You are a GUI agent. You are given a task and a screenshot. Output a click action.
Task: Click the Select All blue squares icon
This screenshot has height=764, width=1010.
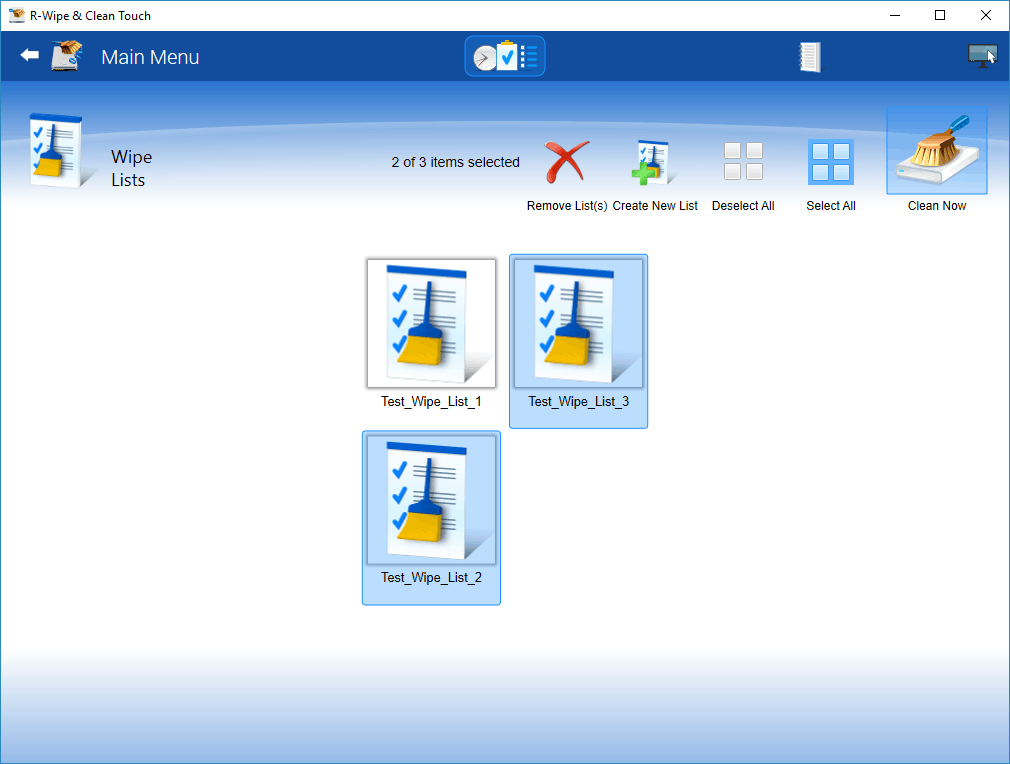tap(831, 161)
